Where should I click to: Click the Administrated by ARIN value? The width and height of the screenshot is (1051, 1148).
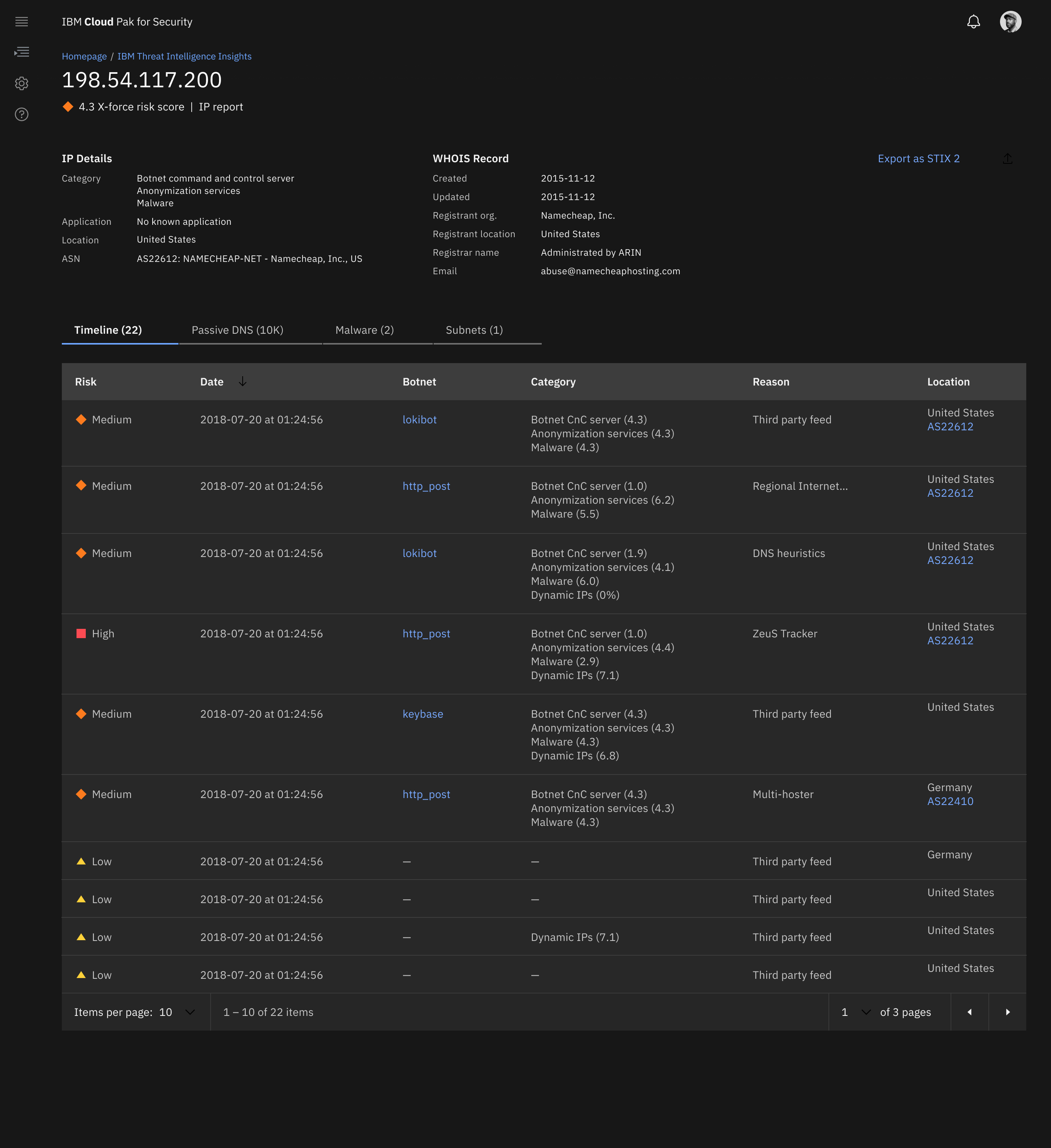tap(591, 252)
